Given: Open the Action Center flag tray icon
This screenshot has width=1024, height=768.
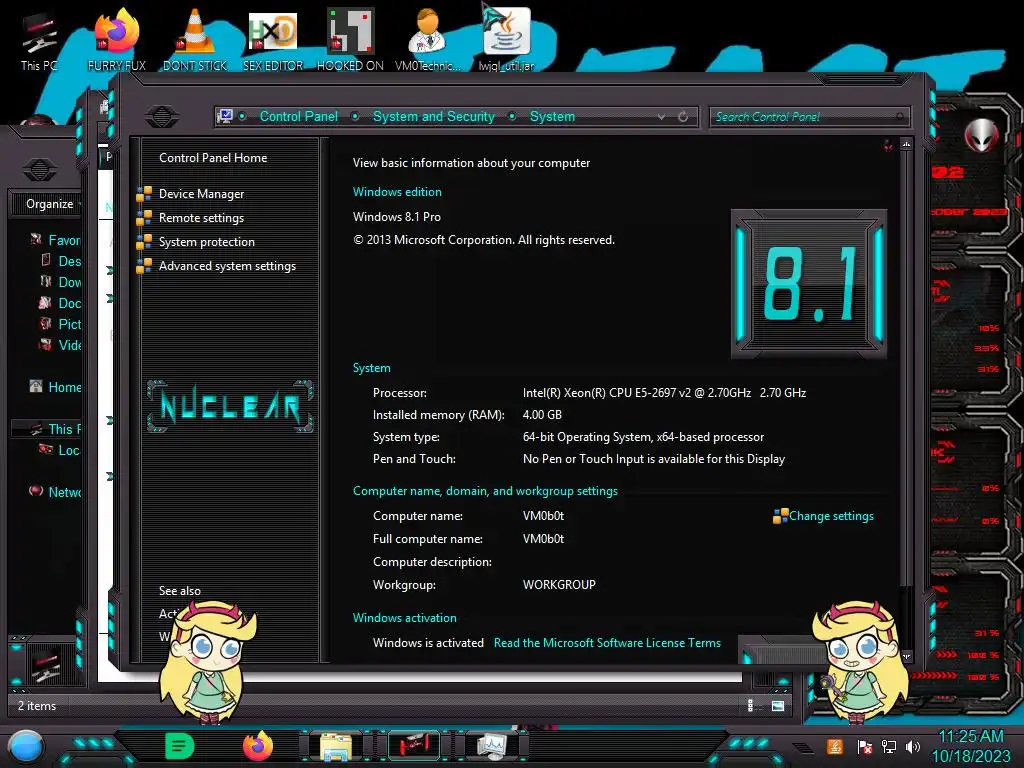Looking at the screenshot, I should 864,747.
